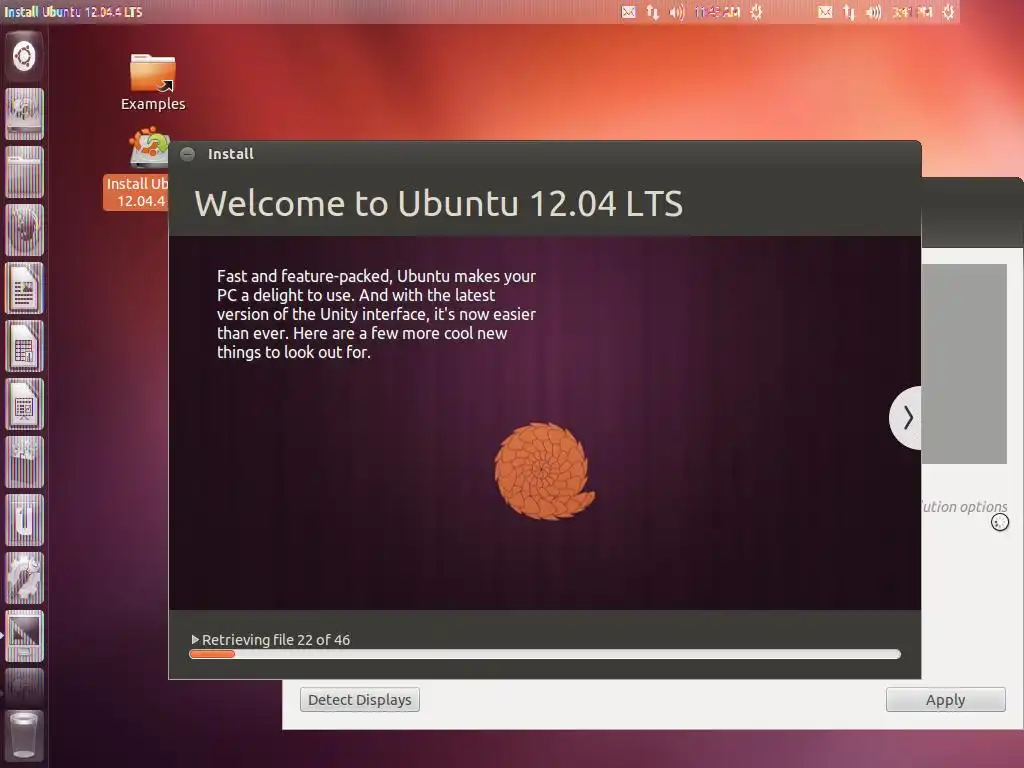Click the installation progress bar
Image resolution: width=1024 pixels, height=768 pixels.
click(545, 654)
